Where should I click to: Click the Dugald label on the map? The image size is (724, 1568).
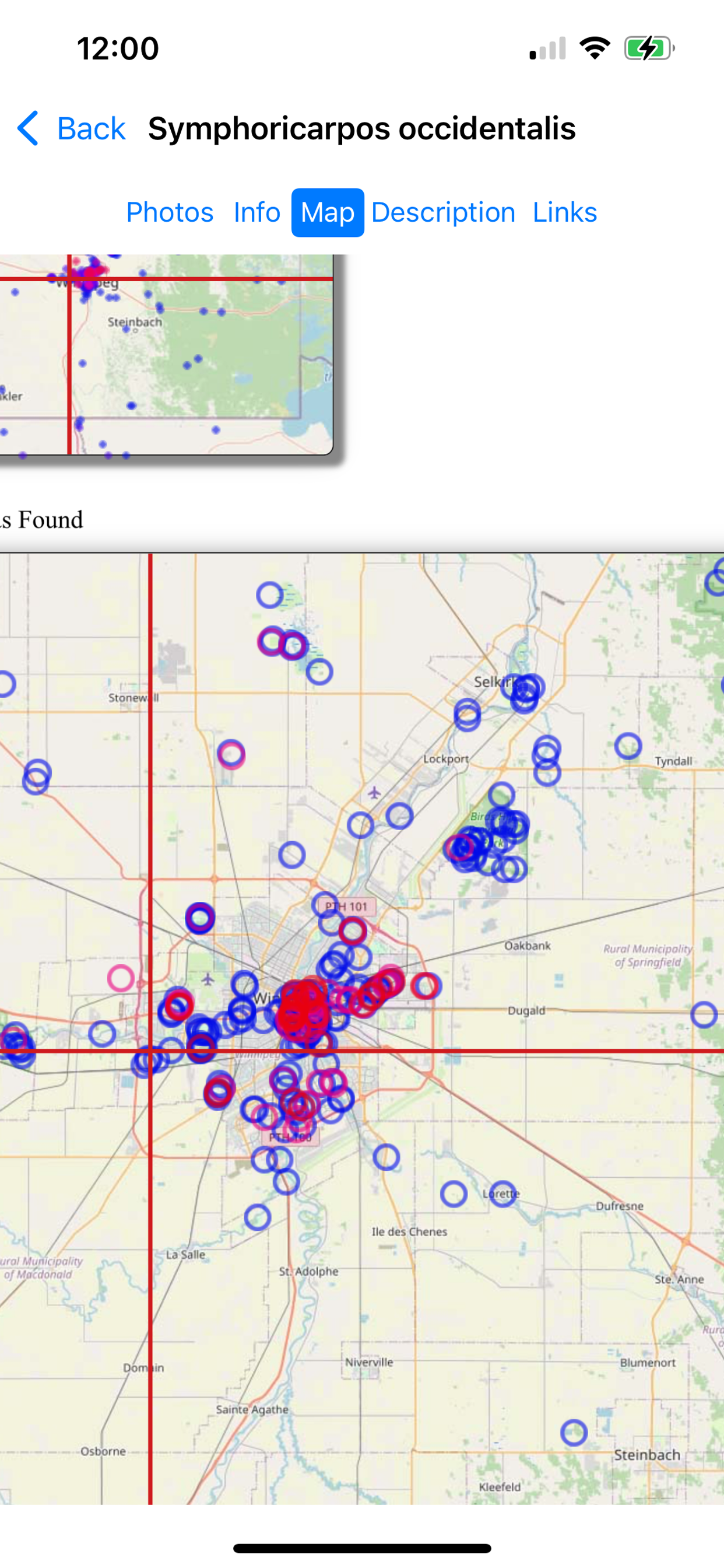point(526,1010)
